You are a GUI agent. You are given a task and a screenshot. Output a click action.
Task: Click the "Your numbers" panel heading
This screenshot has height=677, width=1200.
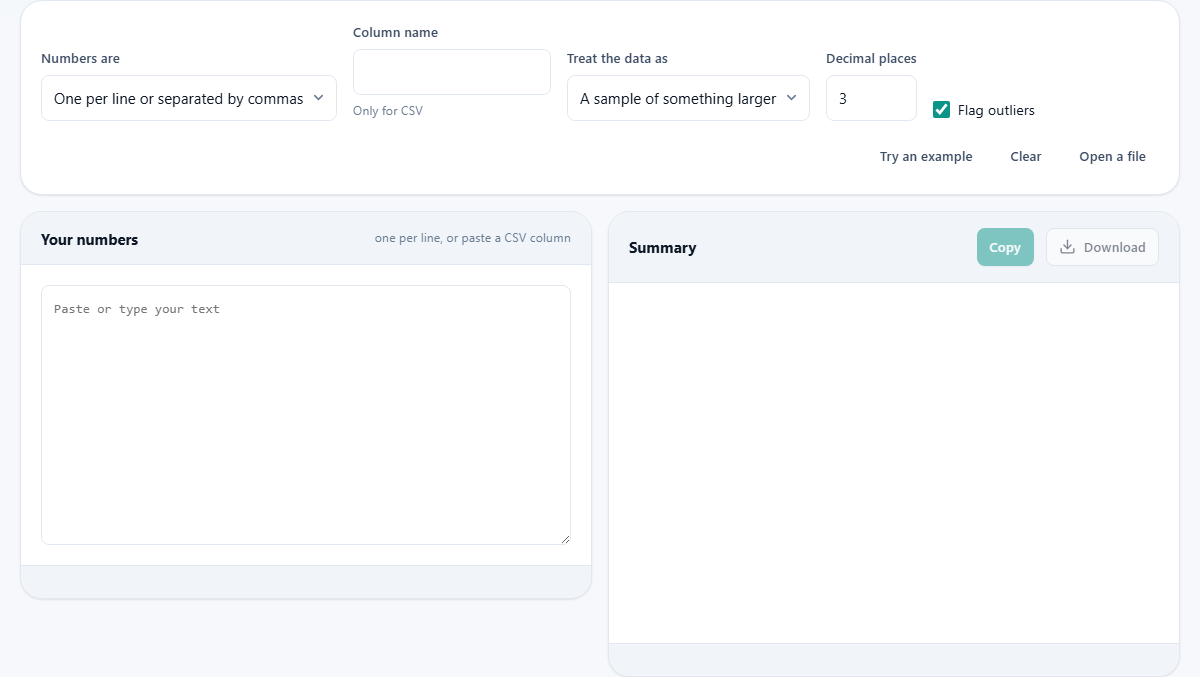coord(90,240)
